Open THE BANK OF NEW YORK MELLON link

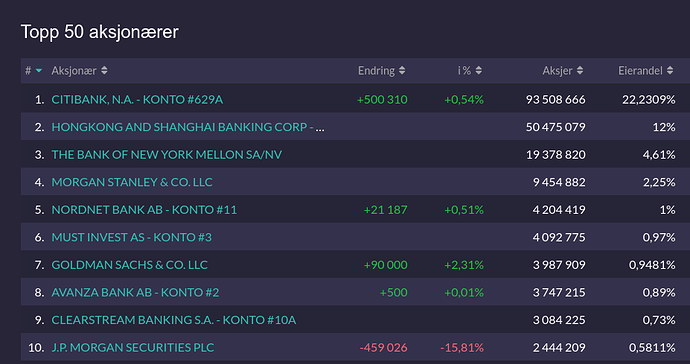tap(167, 155)
